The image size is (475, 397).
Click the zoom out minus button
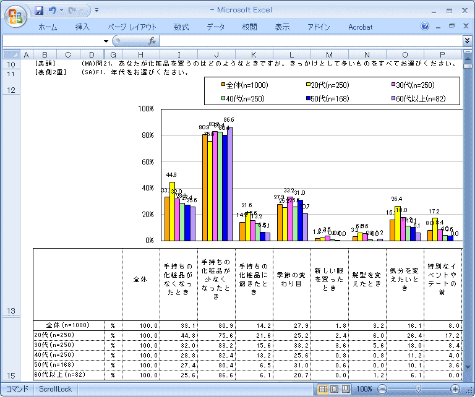(383, 389)
